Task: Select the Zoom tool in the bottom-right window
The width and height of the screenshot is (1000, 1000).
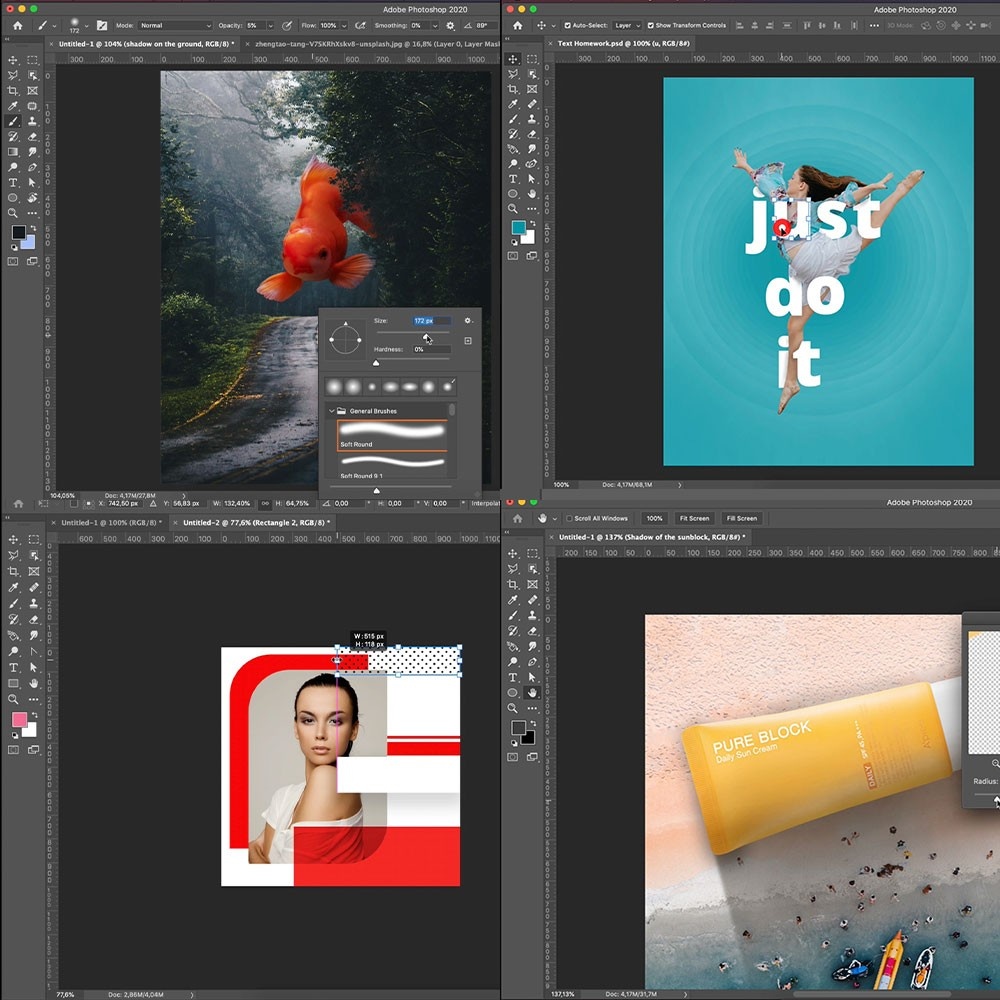Action: pyautogui.click(x=513, y=708)
